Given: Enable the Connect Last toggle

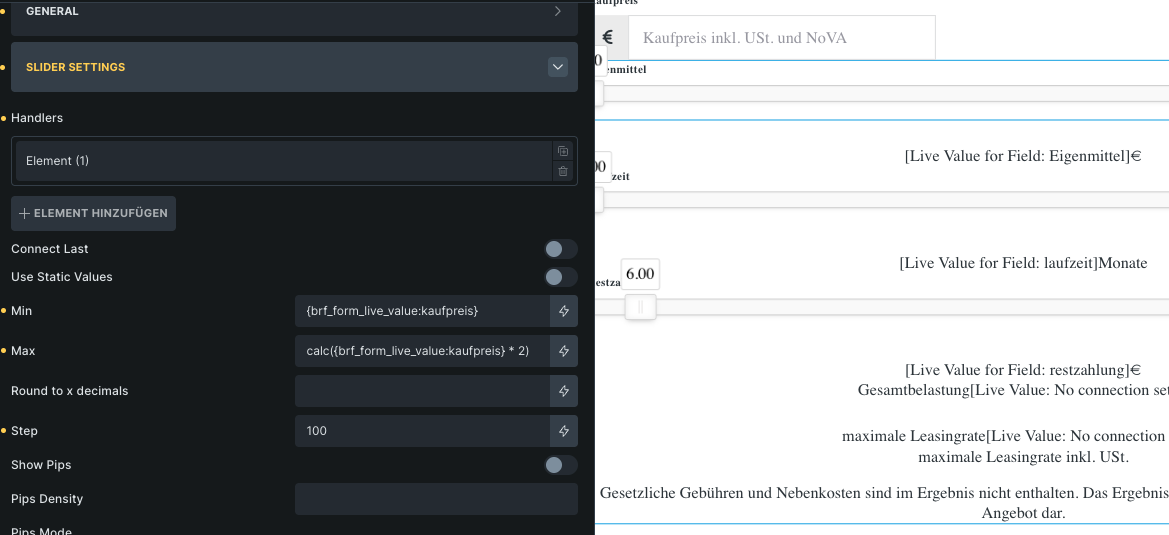Looking at the screenshot, I should 560,249.
